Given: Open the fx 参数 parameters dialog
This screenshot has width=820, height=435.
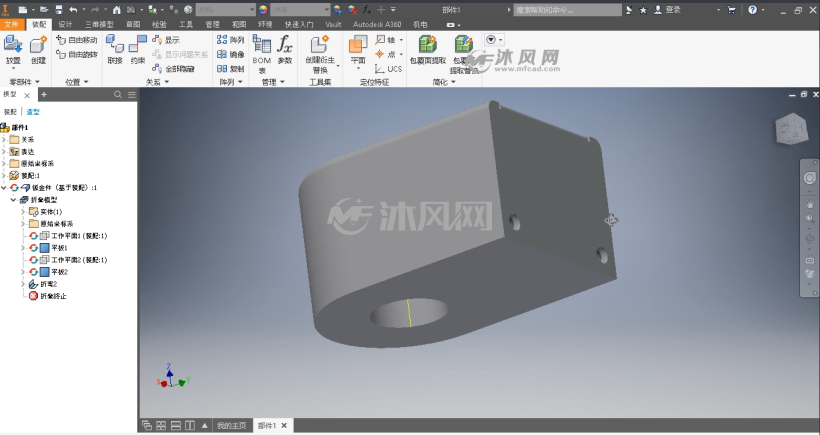Looking at the screenshot, I should click(x=284, y=50).
